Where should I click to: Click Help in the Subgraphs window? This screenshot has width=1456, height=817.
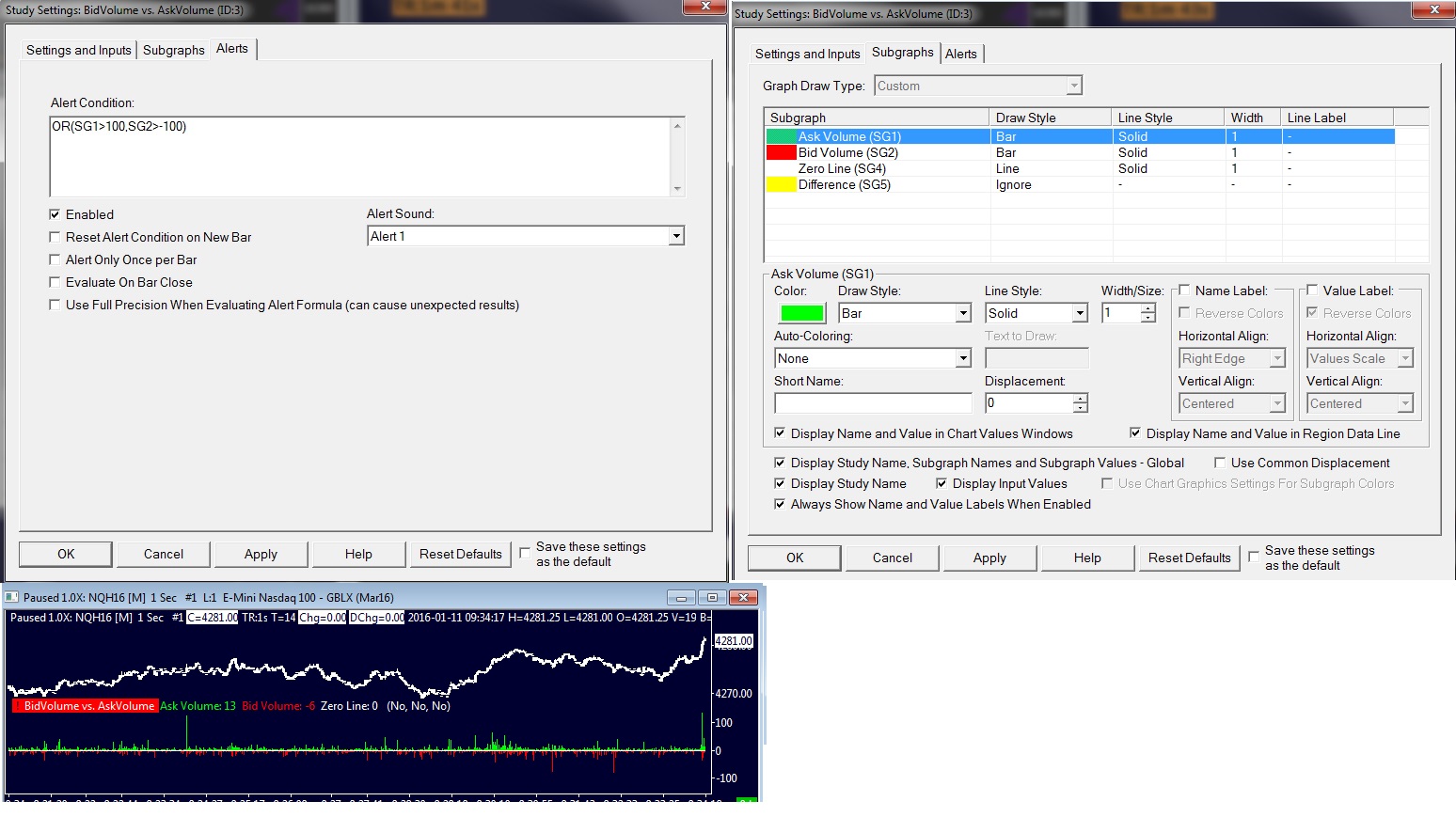point(1087,558)
